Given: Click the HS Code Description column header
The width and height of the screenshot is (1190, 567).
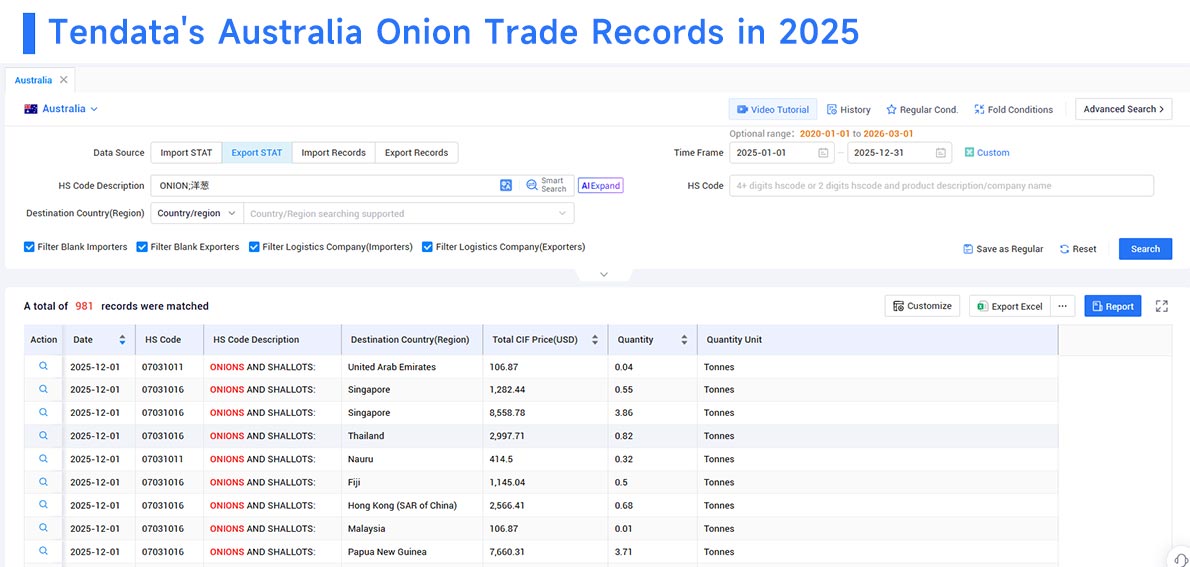Looking at the screenshot, I should click(272, 340).
